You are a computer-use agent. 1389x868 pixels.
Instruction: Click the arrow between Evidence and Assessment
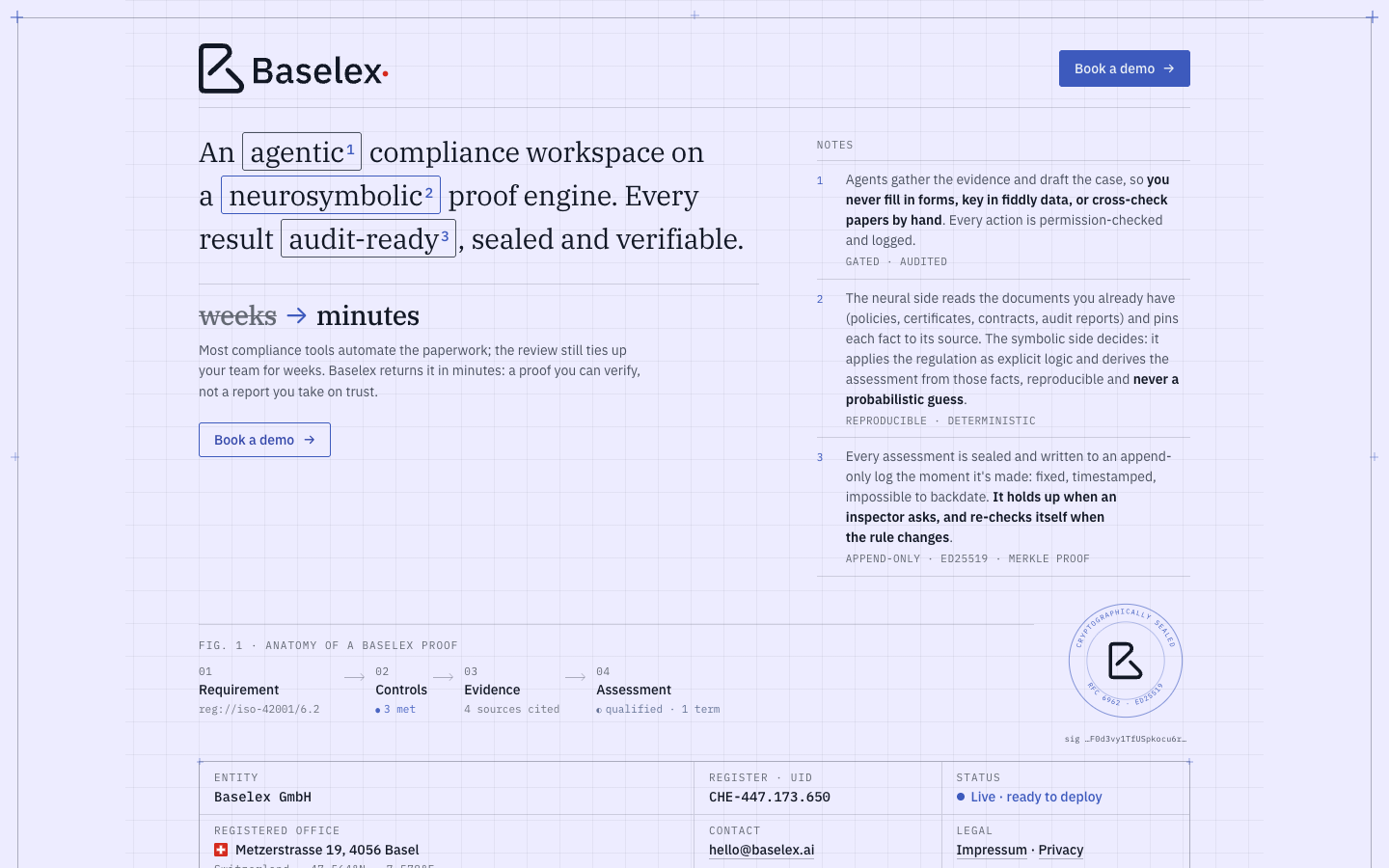[x=575, y=677]
